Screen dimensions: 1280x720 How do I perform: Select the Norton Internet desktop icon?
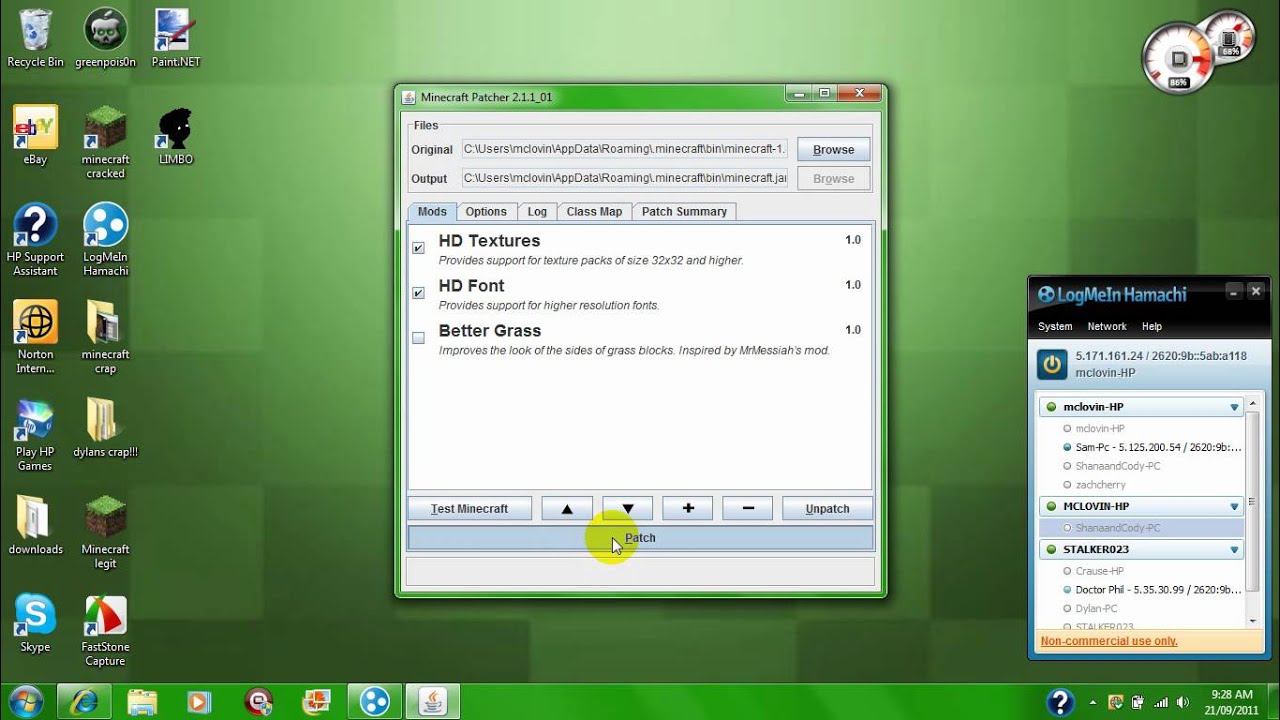tap(35, 338)
